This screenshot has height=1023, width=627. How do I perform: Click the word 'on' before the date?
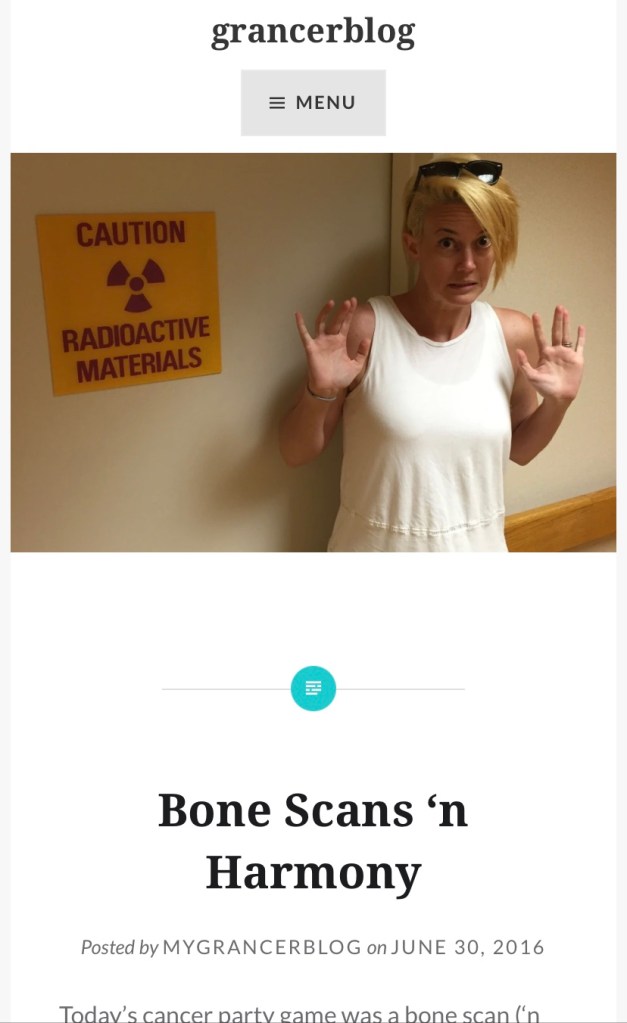(x=376, y=948)
